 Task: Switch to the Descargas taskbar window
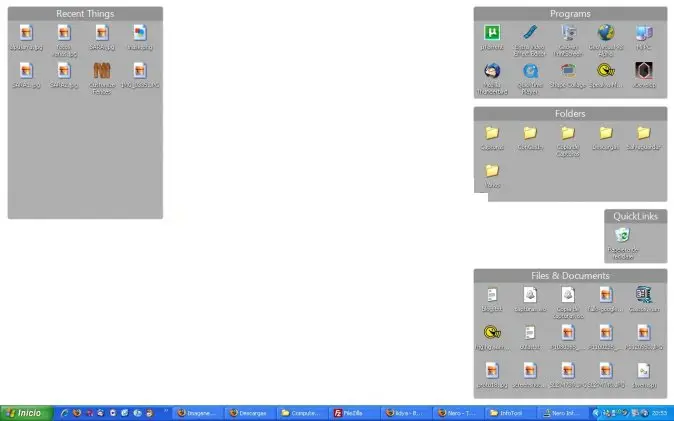point(250,413)
